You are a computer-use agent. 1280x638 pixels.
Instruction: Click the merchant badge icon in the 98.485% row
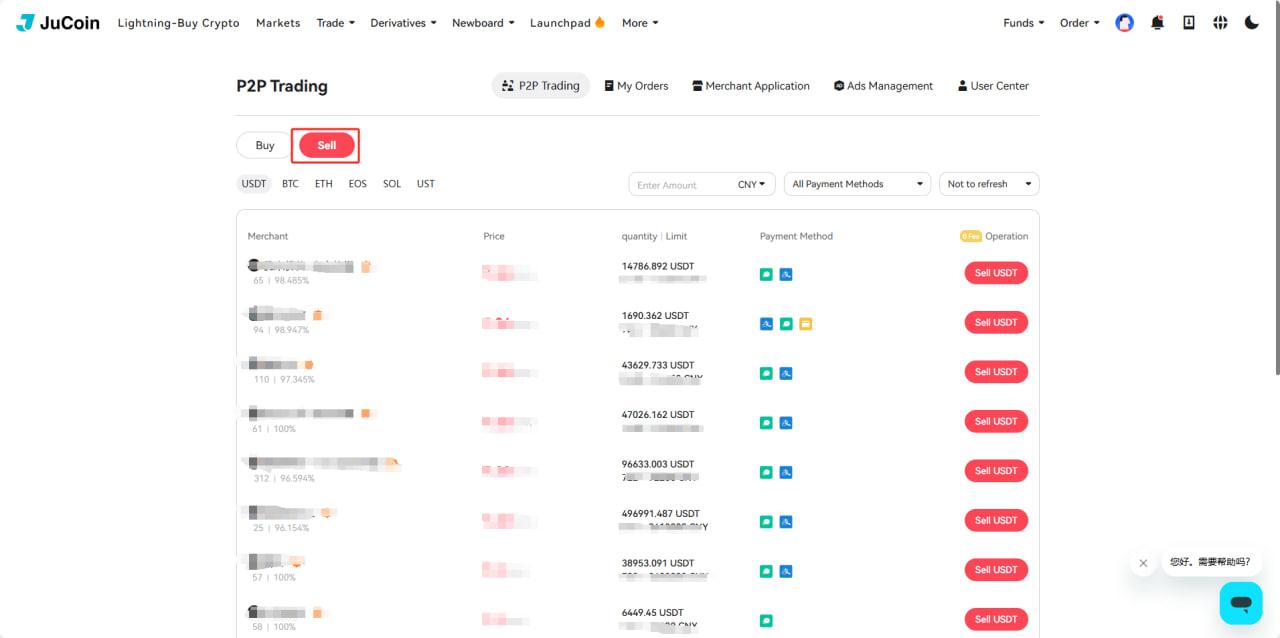click(x=366, y=266)
